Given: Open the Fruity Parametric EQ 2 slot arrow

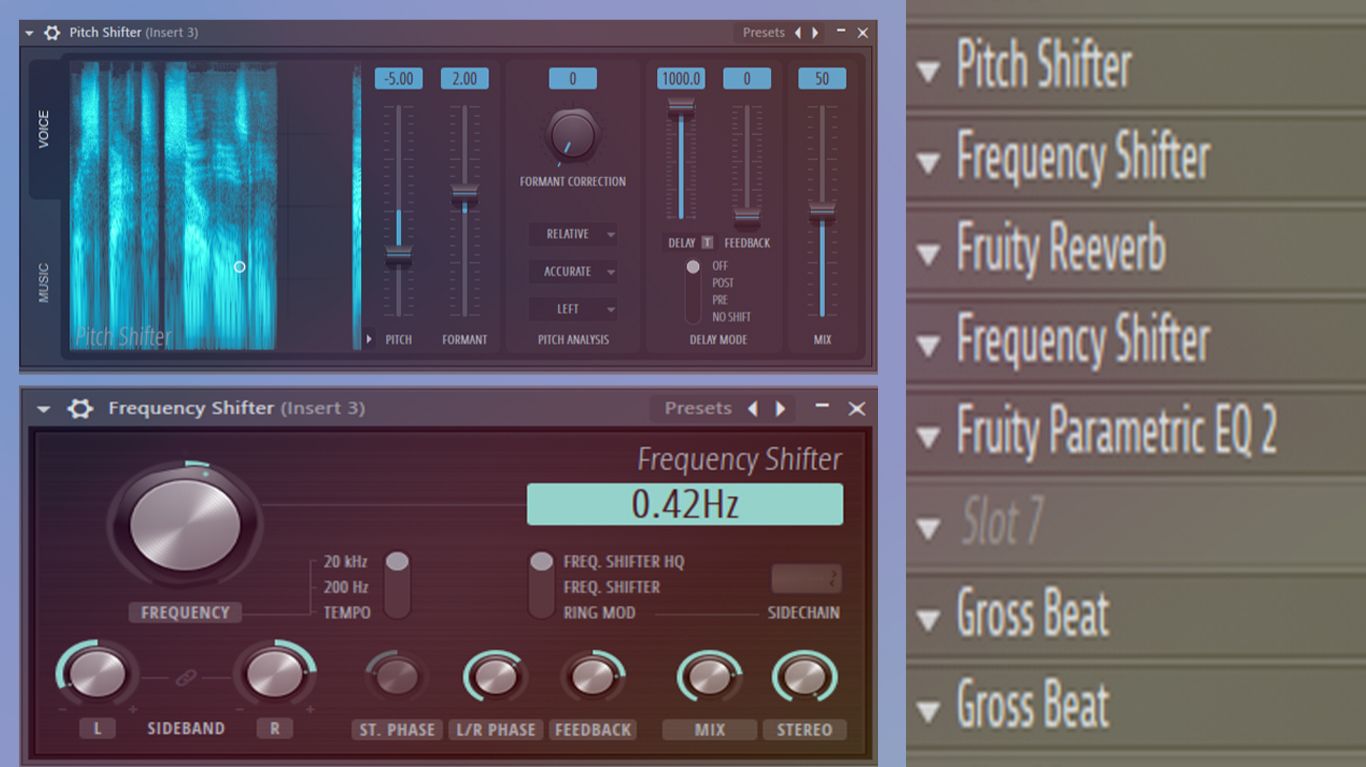Looking at the screenshot, I should tap(929, 437).
